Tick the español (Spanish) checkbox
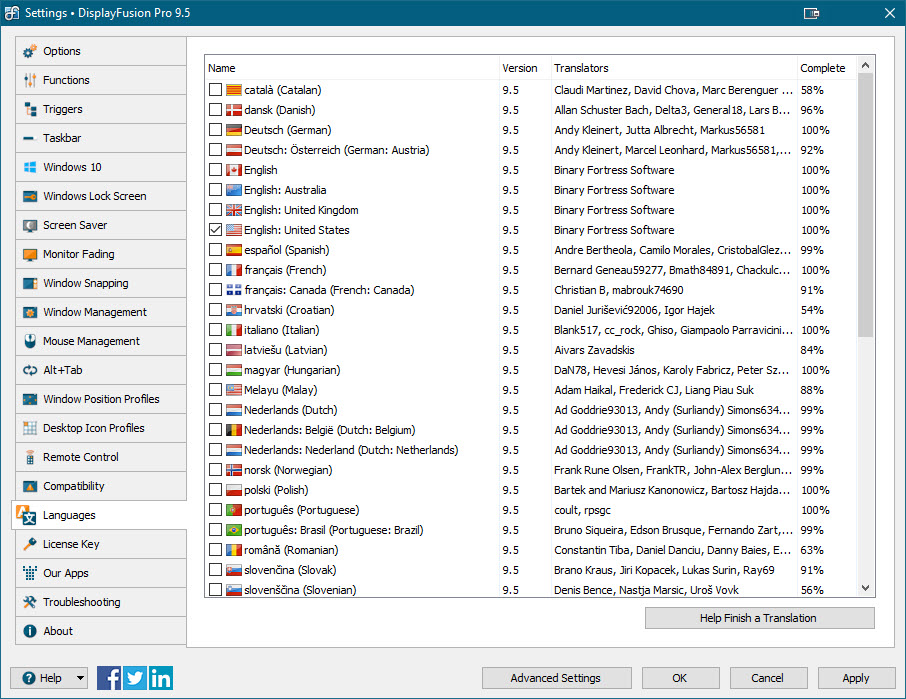Image resolution: width=906 pixels, height=699 pixels. click(x=216, y=250)
